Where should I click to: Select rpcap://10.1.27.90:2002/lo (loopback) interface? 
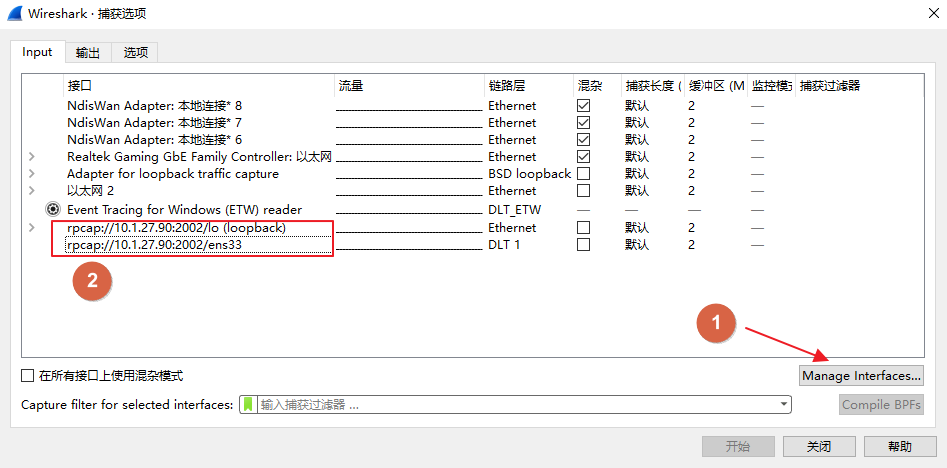point(176,228)
